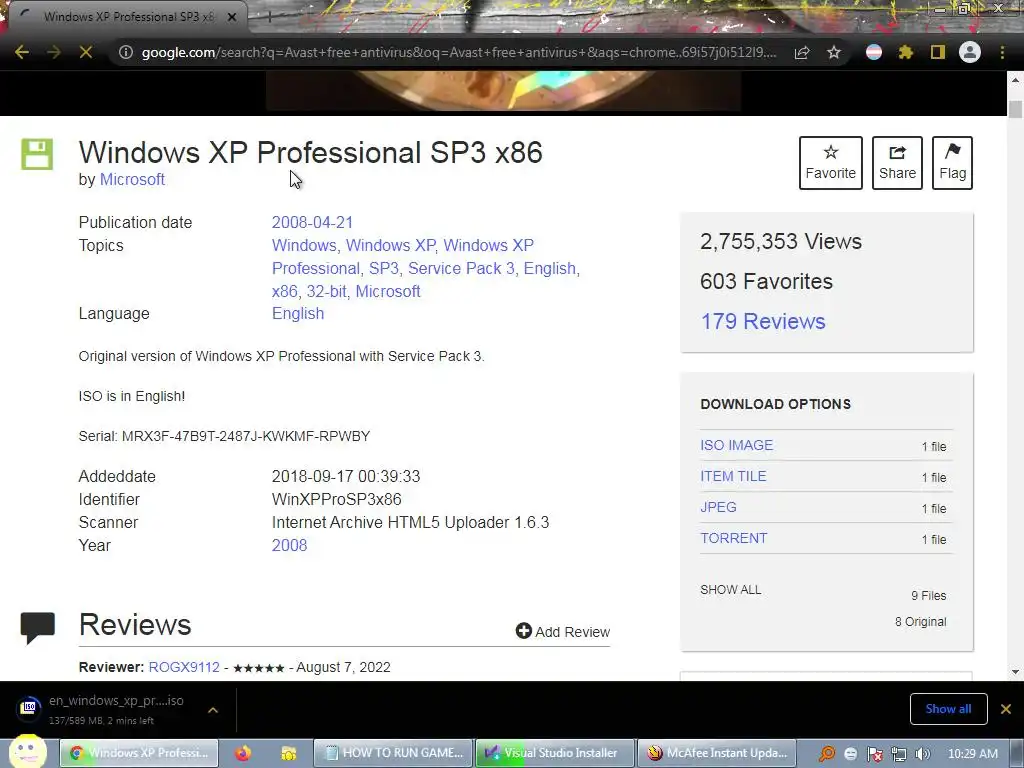This screenshot has height=768, width=1024.
Task: Click the address bar URL field
Action: click(x=459, y=52)
